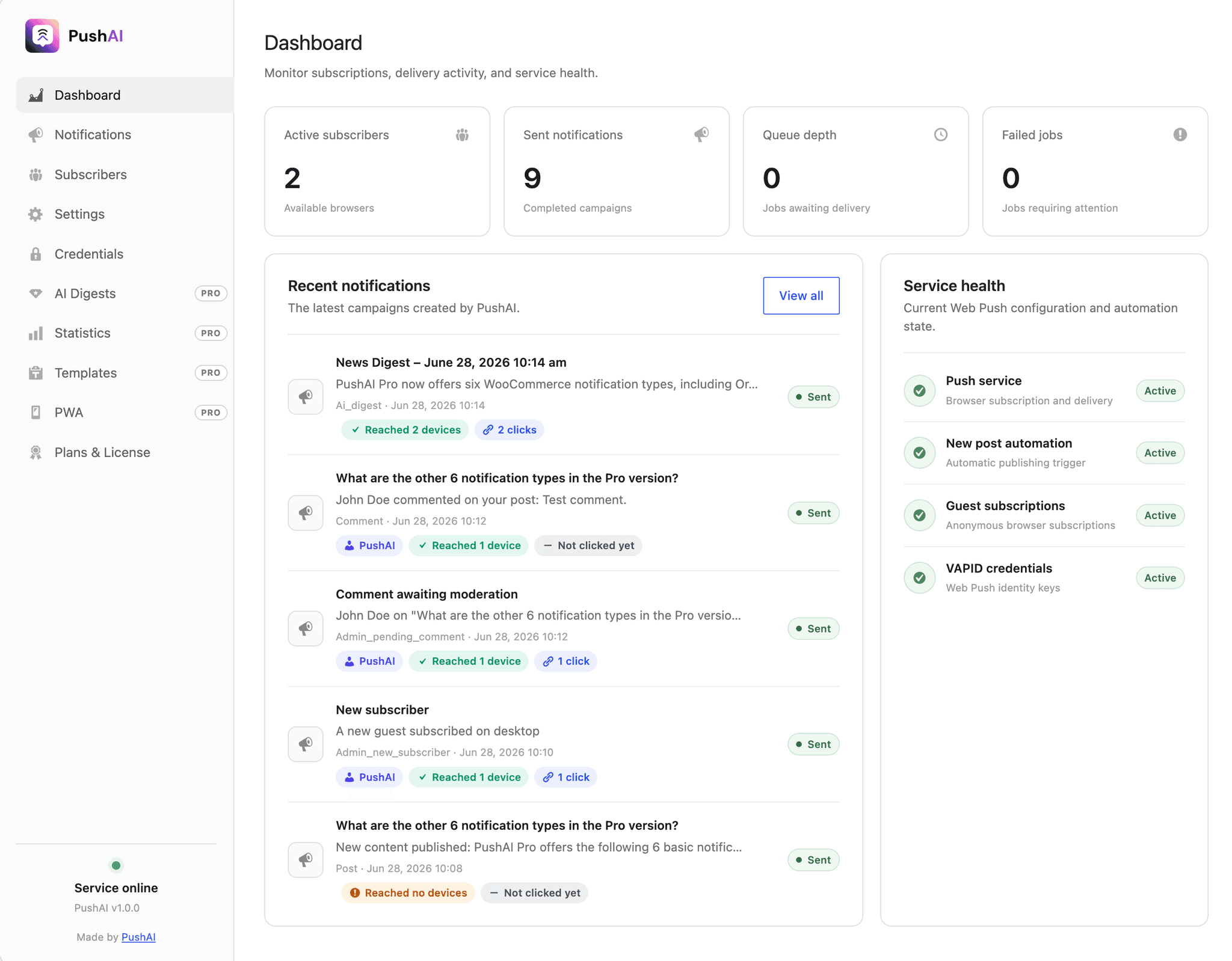Click the PWA phone icon
This screenshot has width=1232, height=961.
click(36, 413)
